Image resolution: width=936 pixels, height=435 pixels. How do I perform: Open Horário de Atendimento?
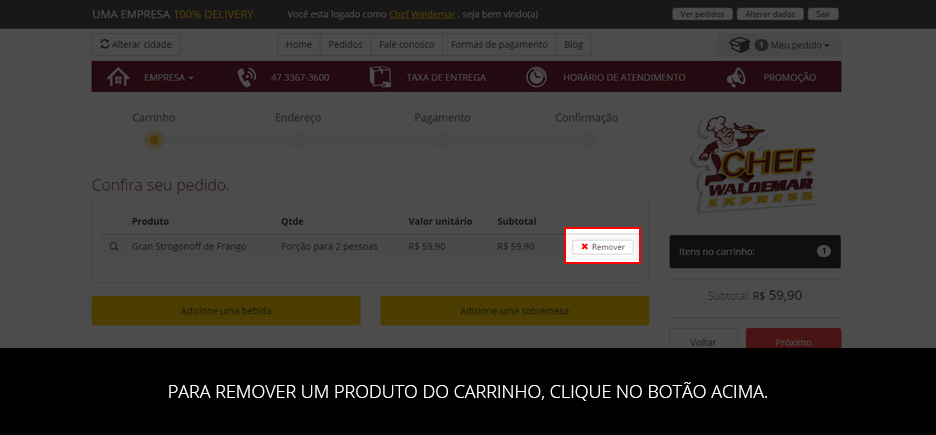[624, 78]
